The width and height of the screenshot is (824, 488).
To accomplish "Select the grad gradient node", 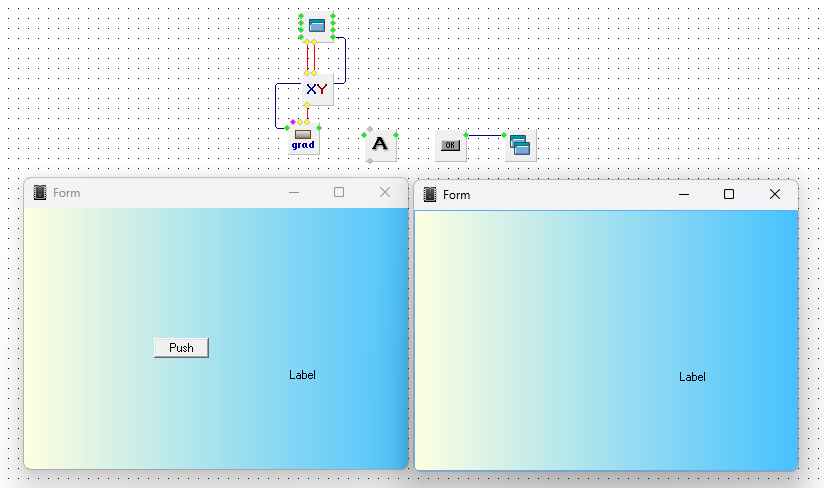I will click(x=303, y=139).
